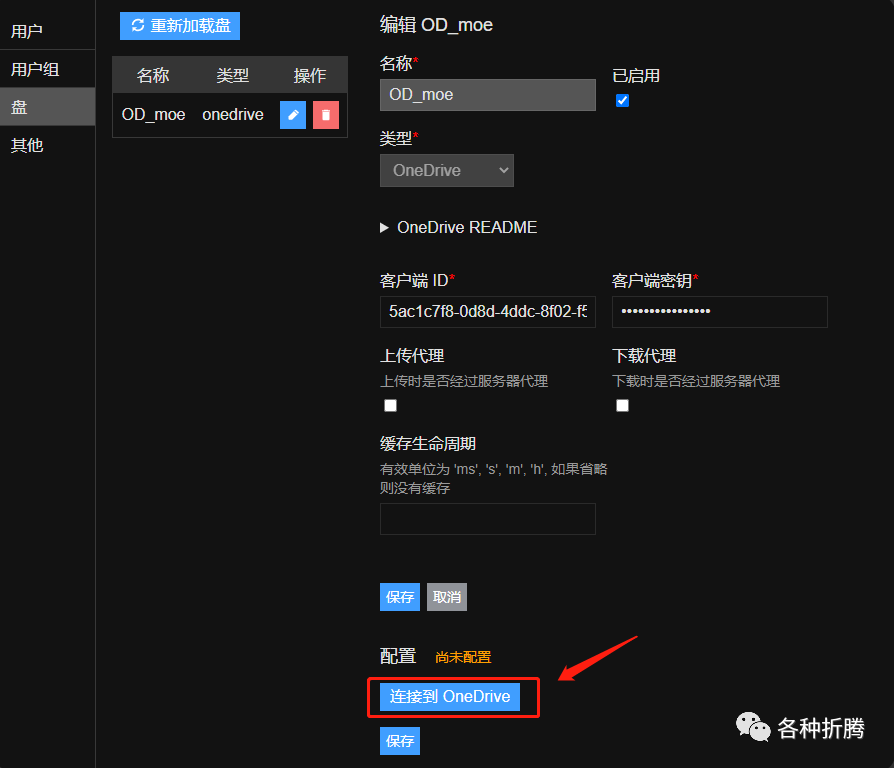
Task: Click the 缓存生命周期 cache lifetime input
Action: tap(488, 519)
